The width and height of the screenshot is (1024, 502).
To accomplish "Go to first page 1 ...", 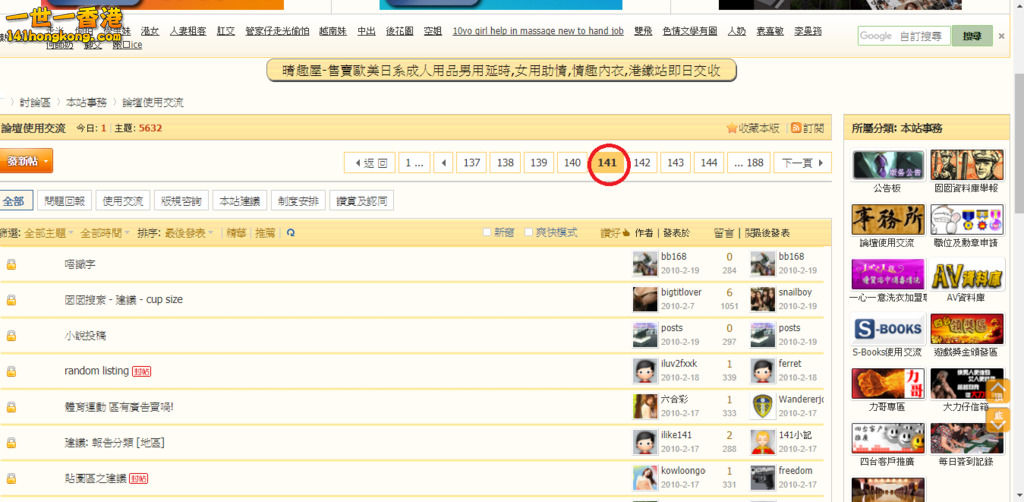I will [x=414, y=163].
